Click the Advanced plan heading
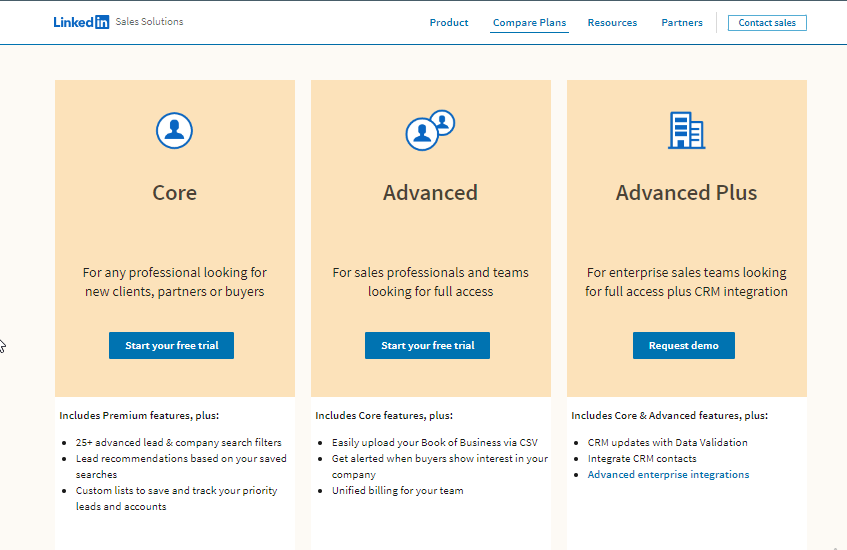This screenshot has height=550, width=847. pyautogui.click(x=431, y=193)
